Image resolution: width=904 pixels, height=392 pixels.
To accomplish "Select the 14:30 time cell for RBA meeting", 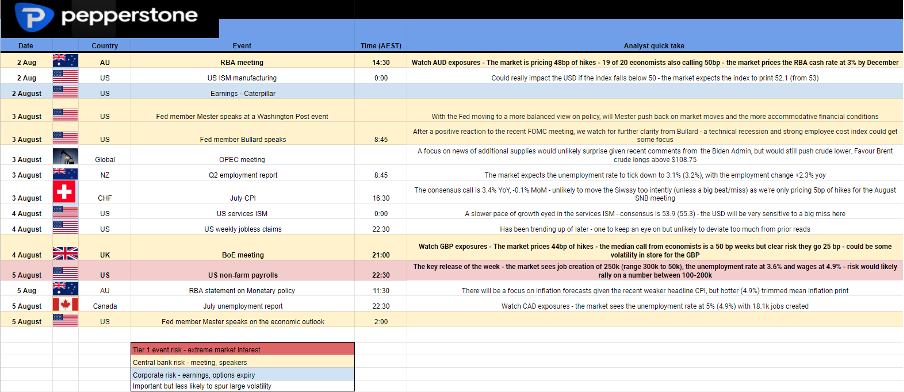I will click(x=381, y=61).
